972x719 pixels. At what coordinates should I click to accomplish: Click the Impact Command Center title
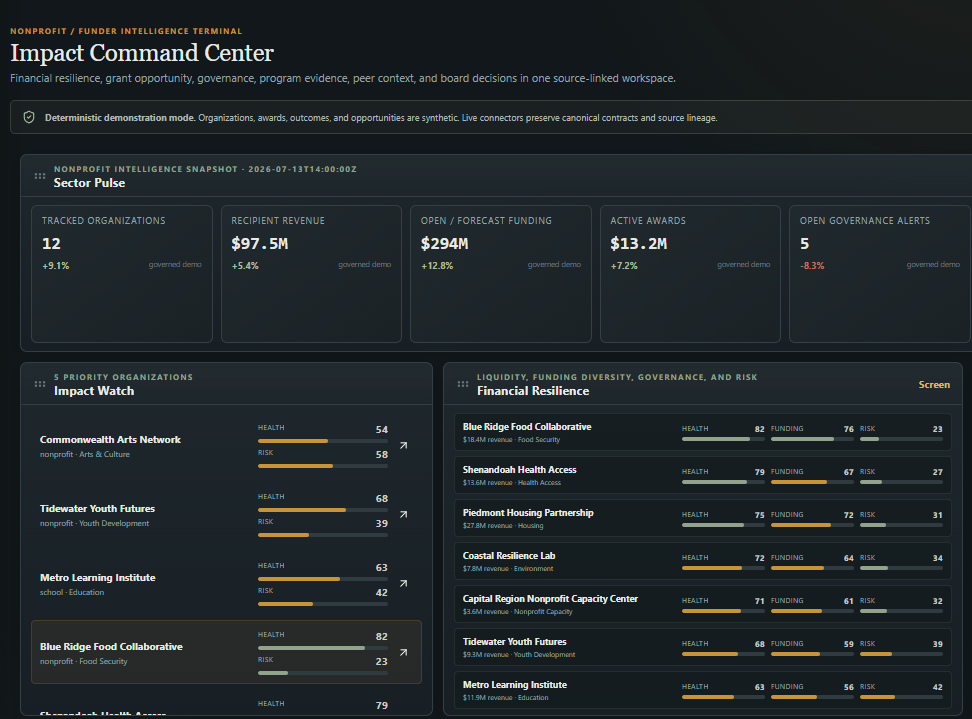(142, 53)
